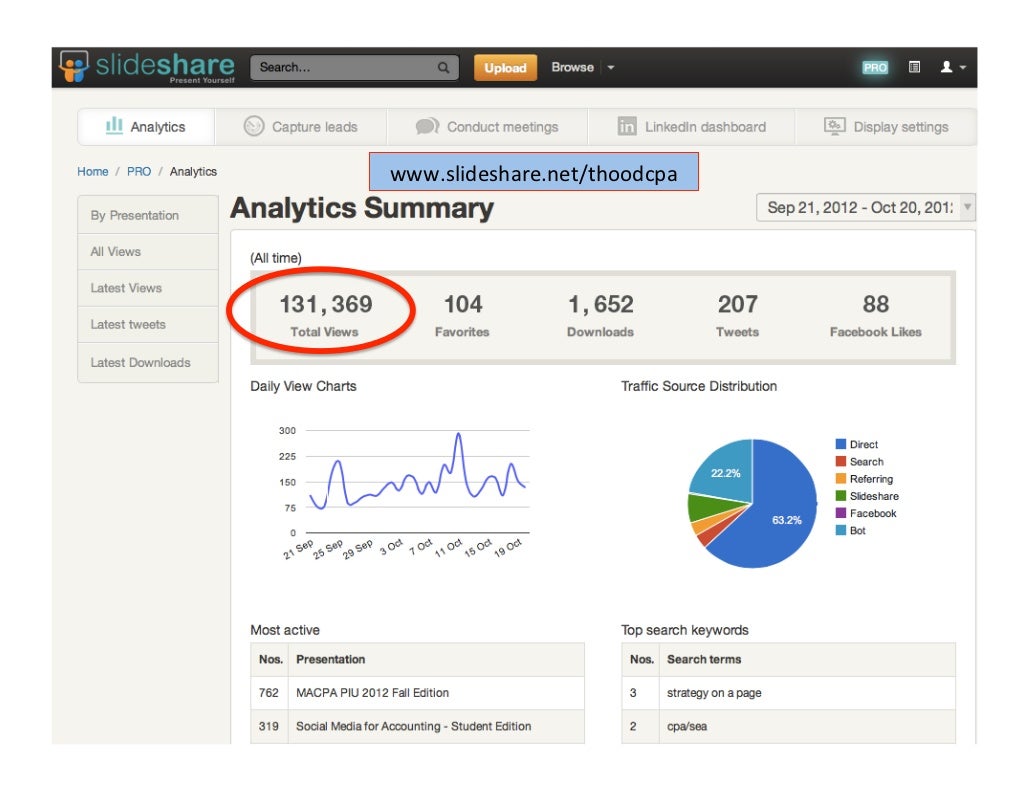Click the Browse link
Viewport: 1024px width, 792px height.
click(x=572, y=67)
